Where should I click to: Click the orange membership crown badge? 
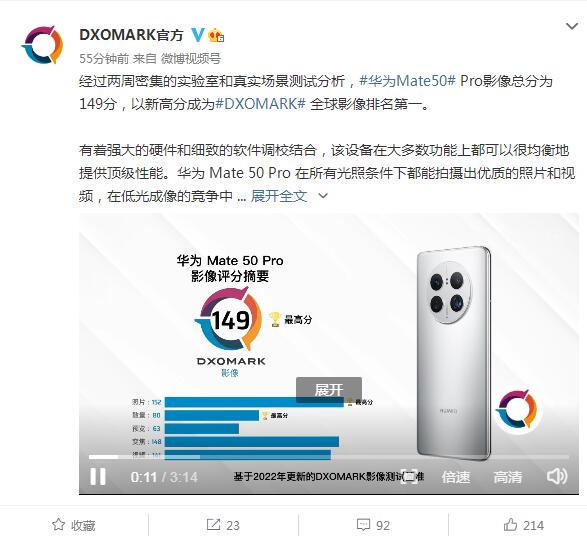click(216, 35)
